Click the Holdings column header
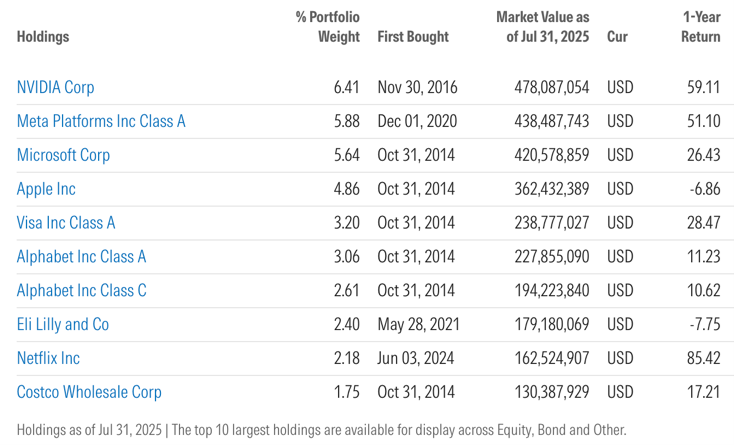 click(43, 36)
